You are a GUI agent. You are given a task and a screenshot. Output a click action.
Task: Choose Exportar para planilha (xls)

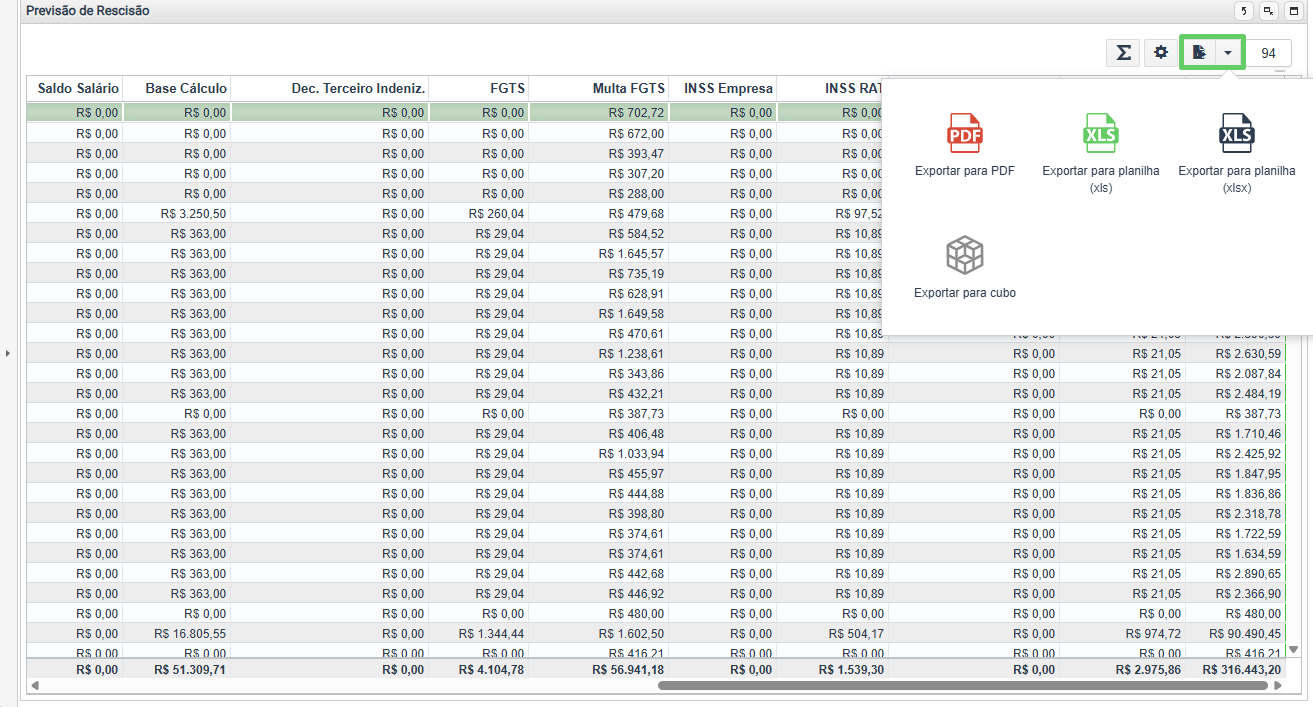pos(1101,153)
